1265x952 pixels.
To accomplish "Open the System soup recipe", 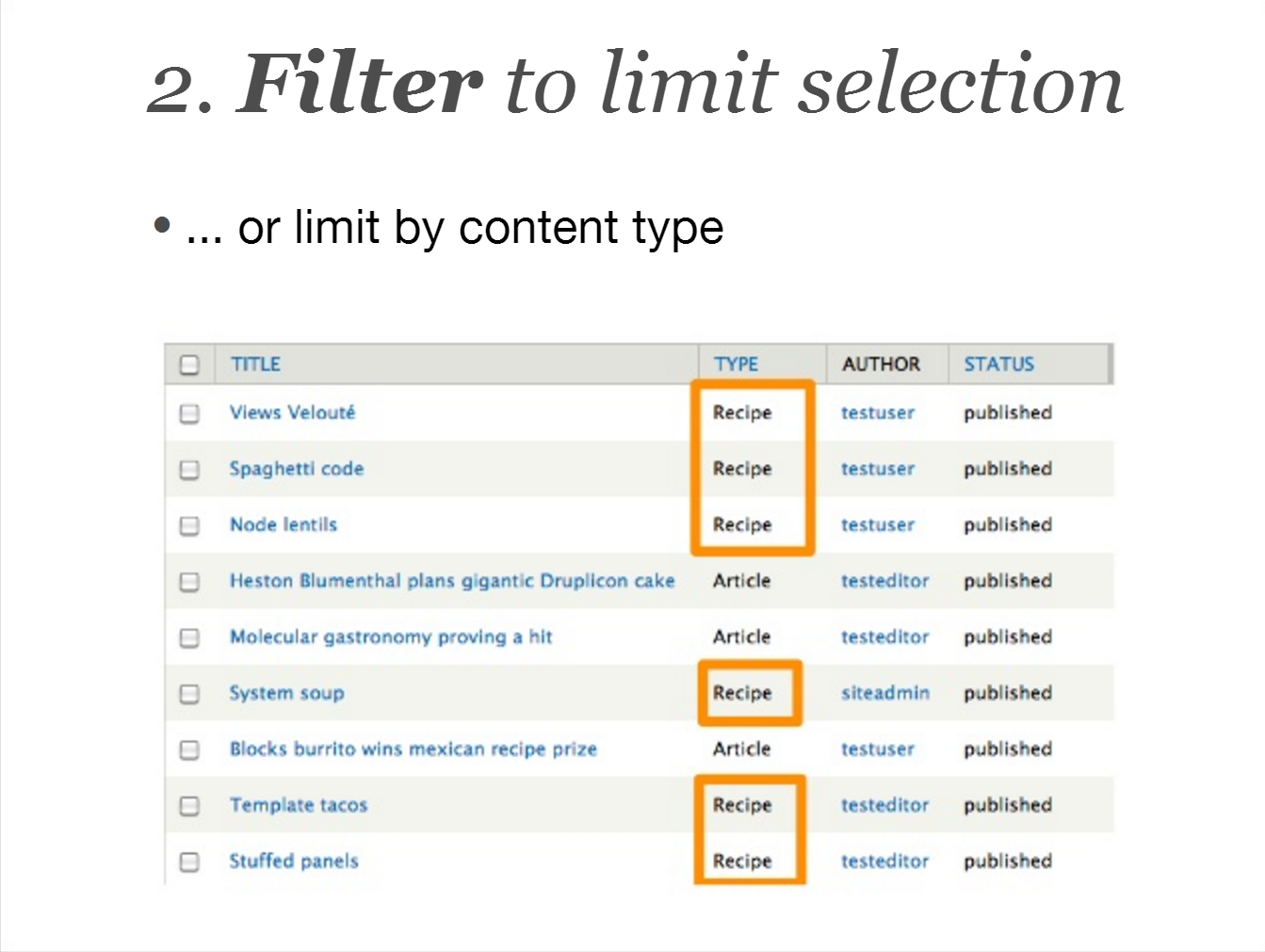I will coord(286,693).
